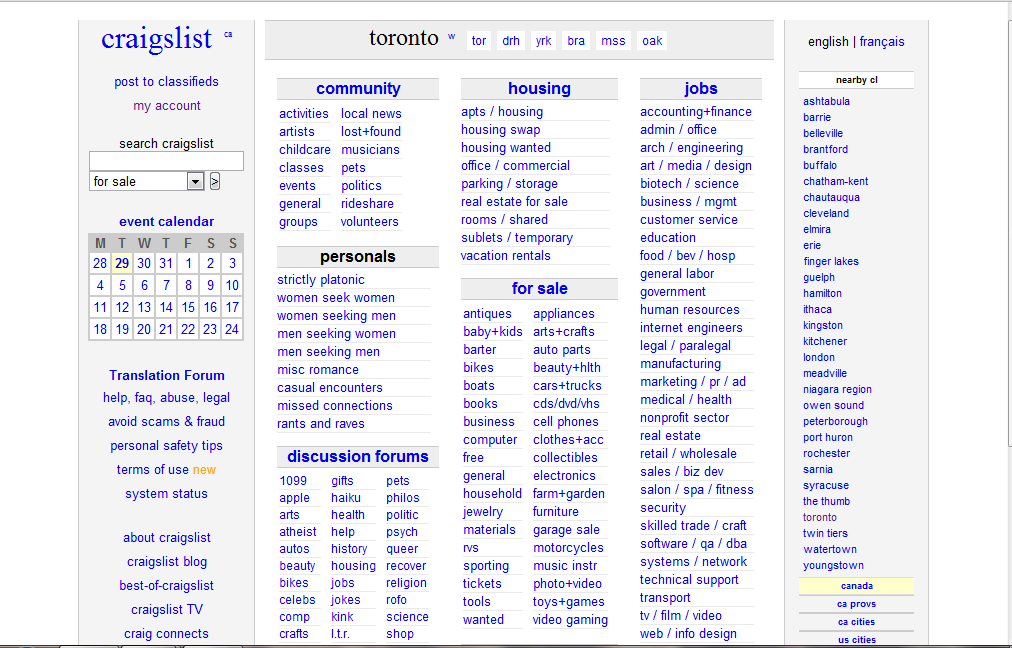The image size is (1012, 648).
Task: Click the "w" link next to toronto
Action: coord(451,36)
